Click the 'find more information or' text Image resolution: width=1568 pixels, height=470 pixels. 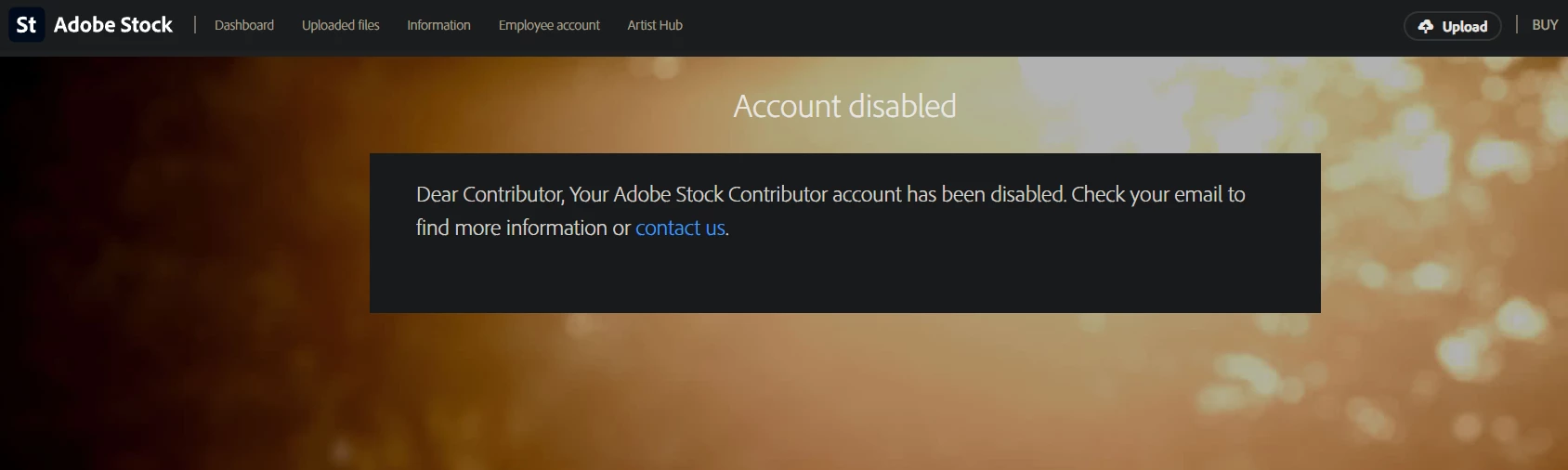click(523, 228)
